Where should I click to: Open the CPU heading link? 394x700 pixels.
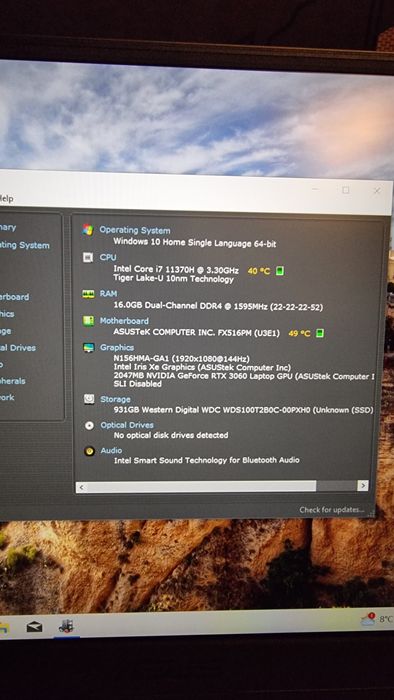coord(108,258)
